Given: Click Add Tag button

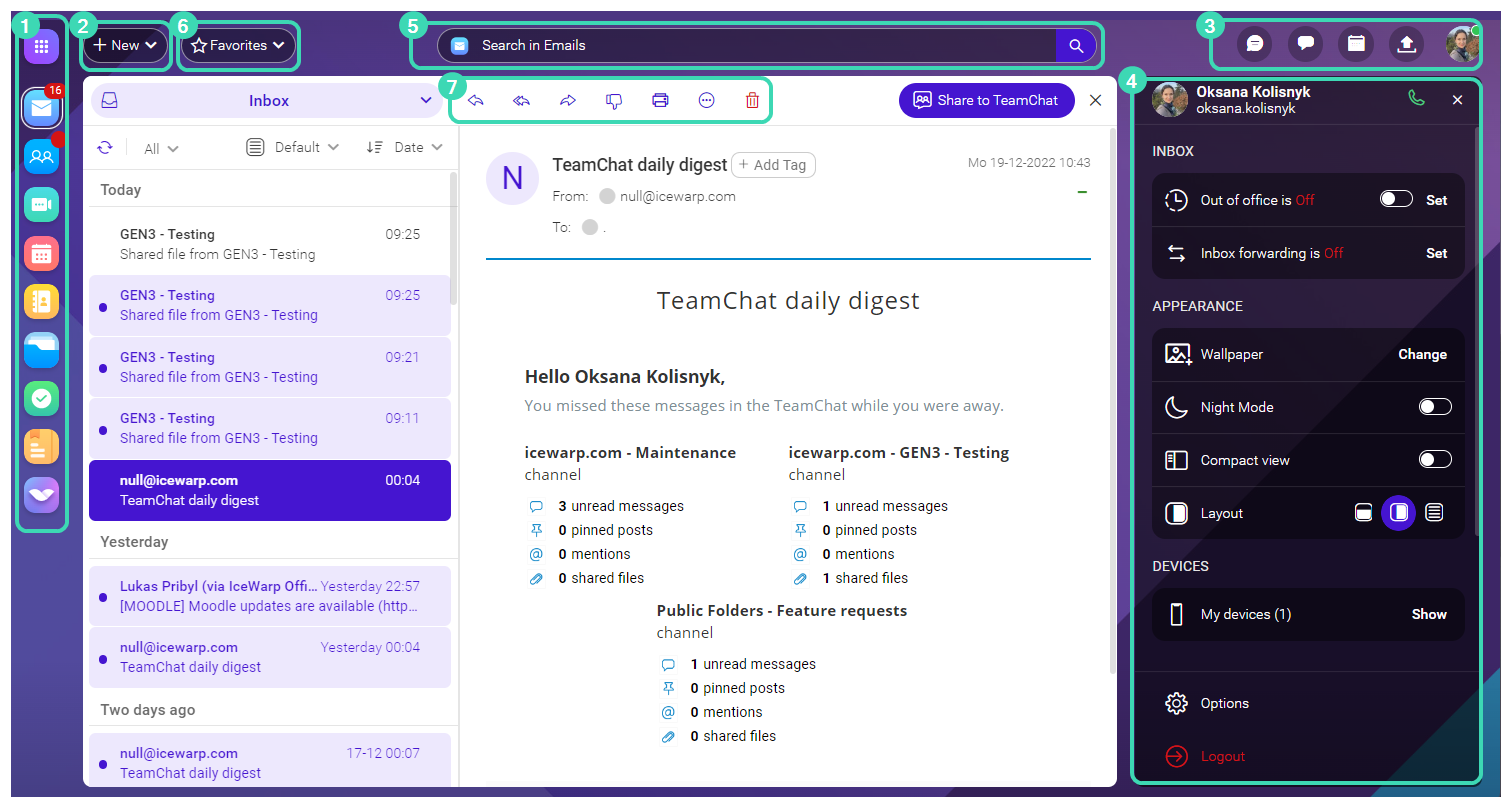Looking at the screenshot, I should (x=774, y=165).
